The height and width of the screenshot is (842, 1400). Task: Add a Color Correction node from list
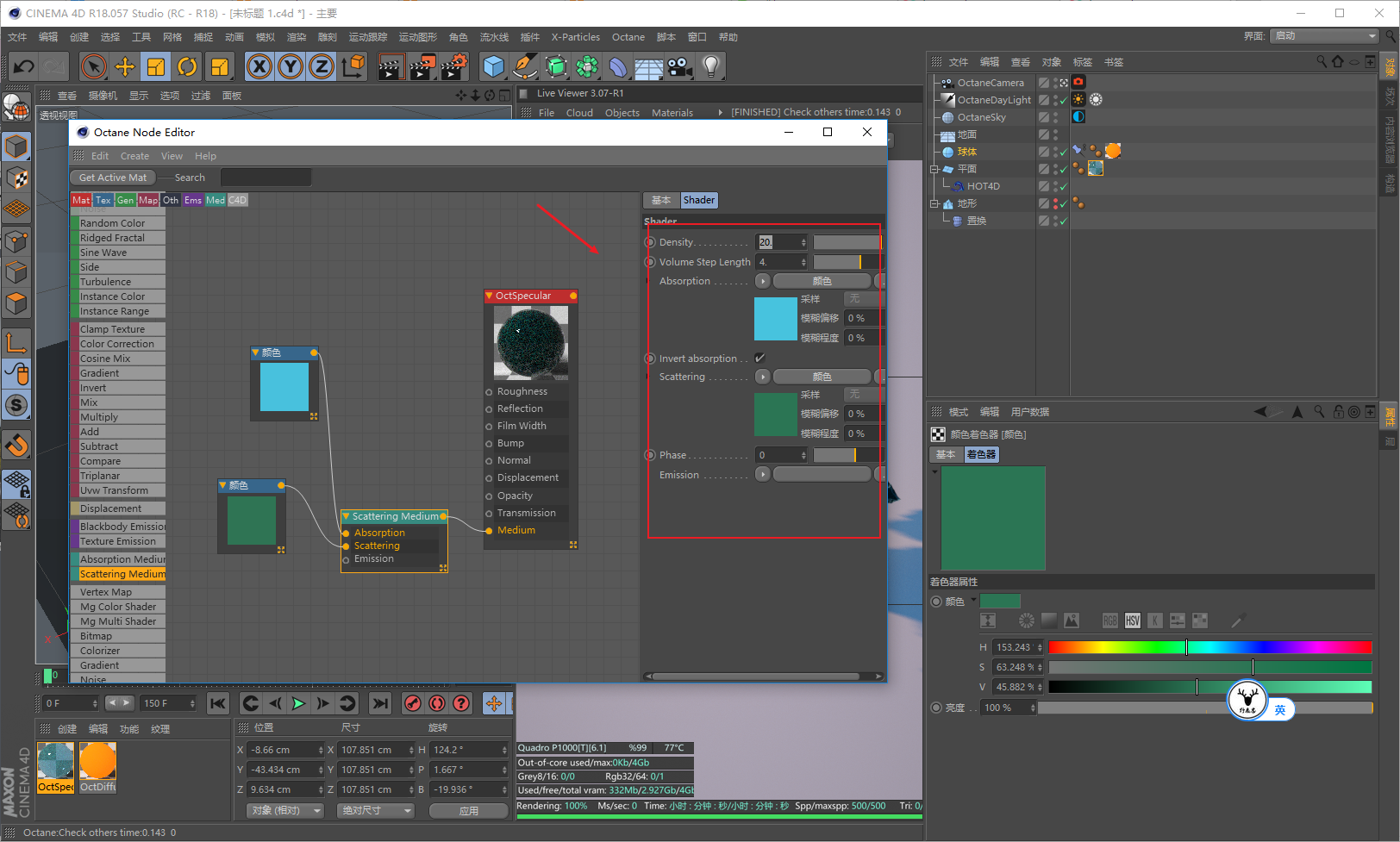118,344
